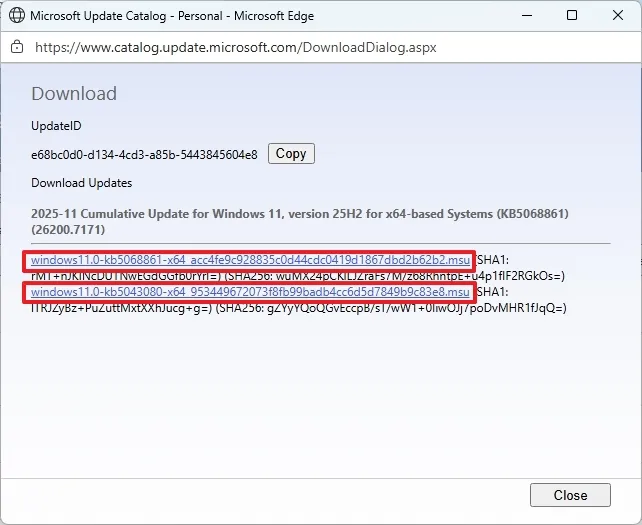Click the Microsoft Update Catalog window title text
642x525 pixels.
(x=172, y=16)
